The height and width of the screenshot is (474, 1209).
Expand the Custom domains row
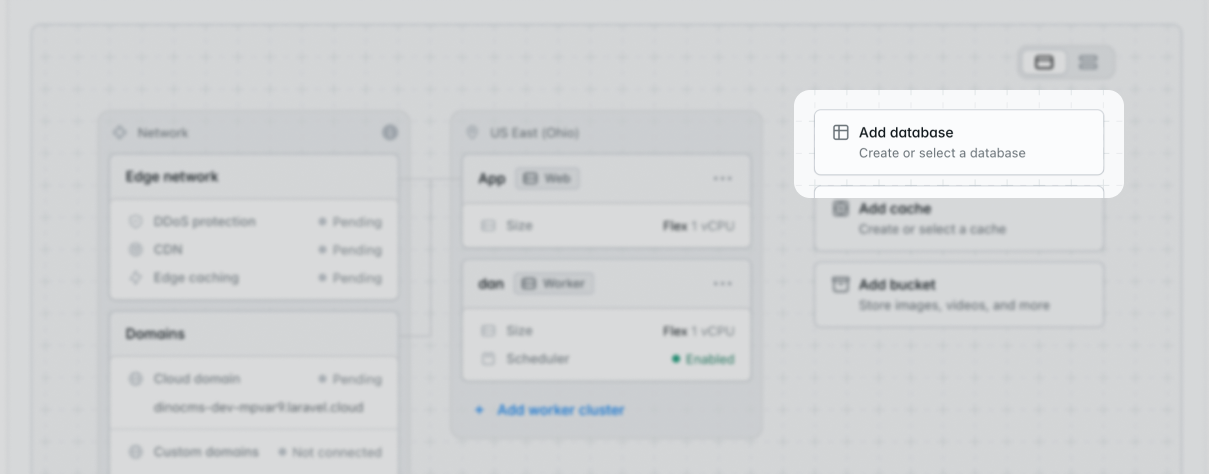(254, 452)
